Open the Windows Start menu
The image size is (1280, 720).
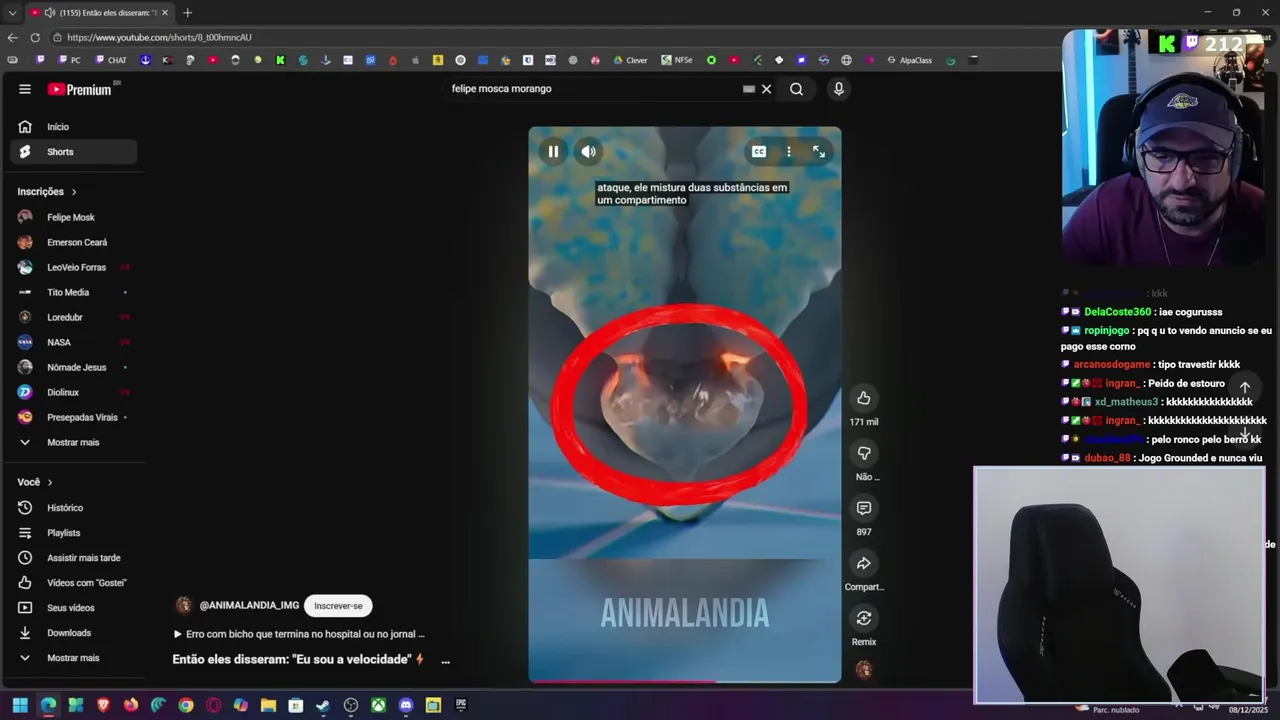[x=20, y=705]
